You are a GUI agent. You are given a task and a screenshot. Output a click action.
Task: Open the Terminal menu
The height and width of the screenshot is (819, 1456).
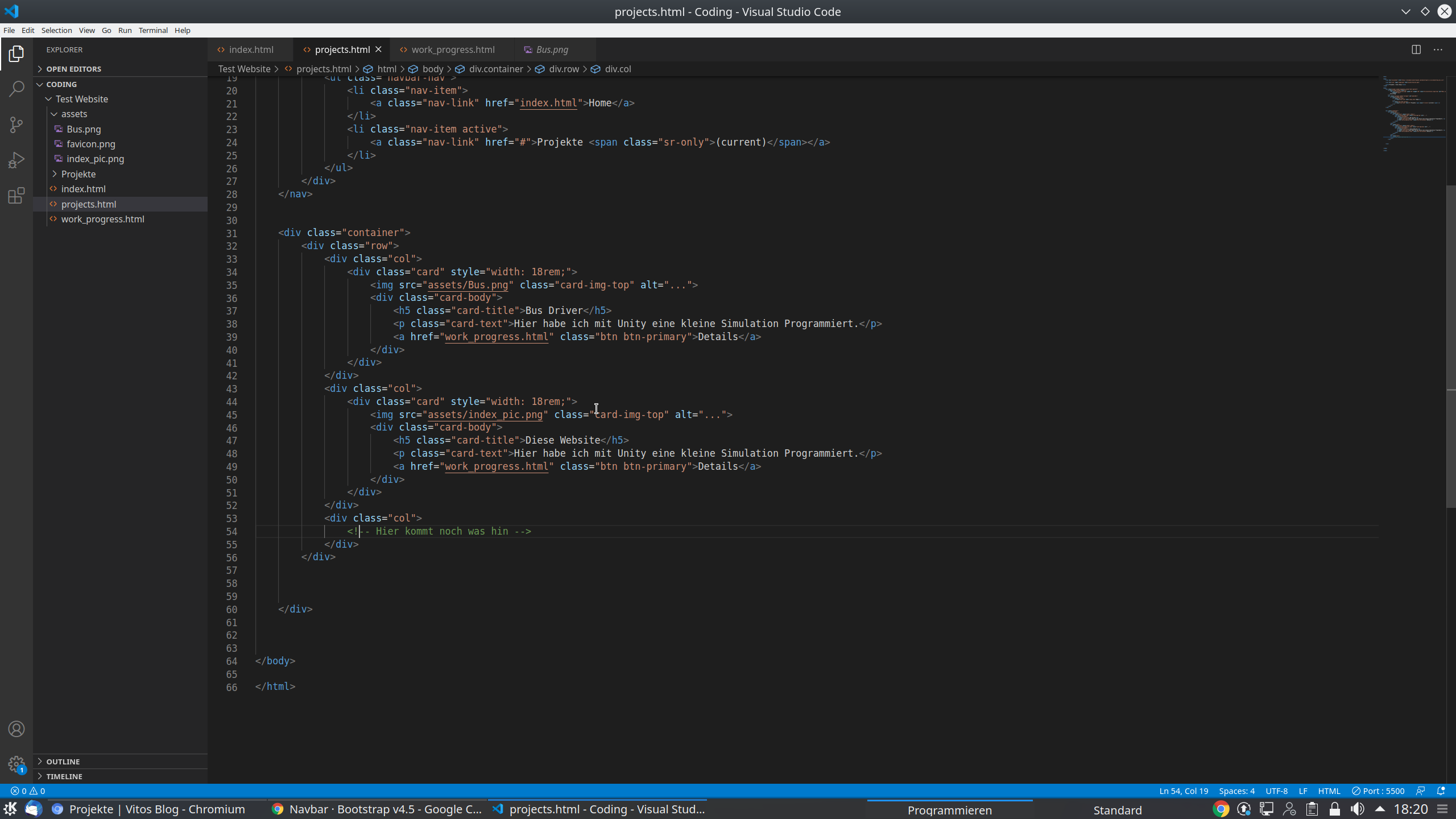click(x=153, y=30)
